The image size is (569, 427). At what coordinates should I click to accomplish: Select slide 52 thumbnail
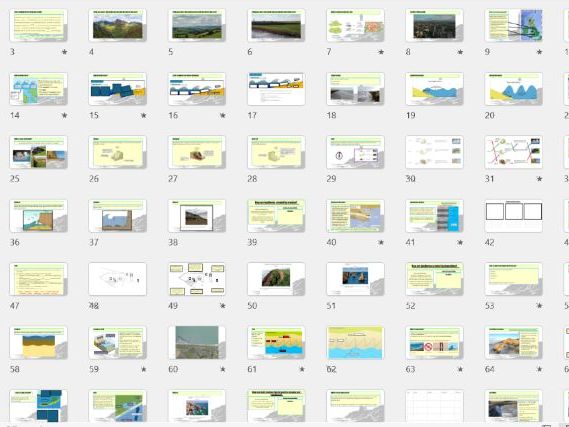pos(434,279)
